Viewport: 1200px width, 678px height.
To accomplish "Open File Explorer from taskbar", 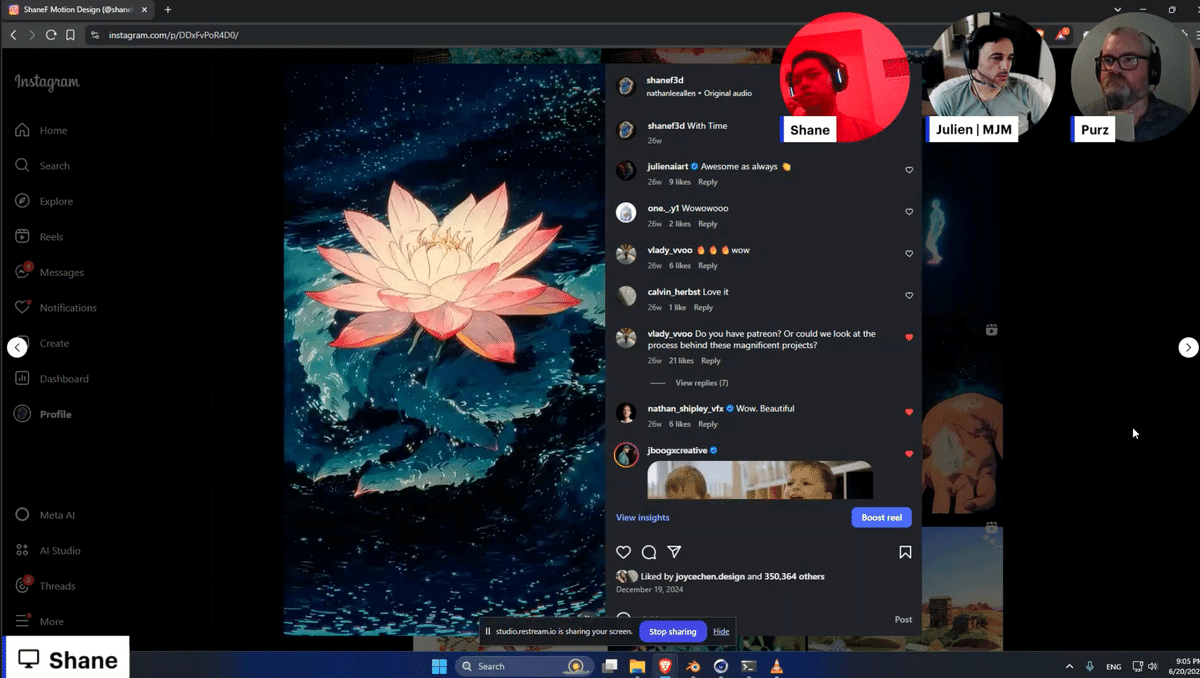I will tap(637, 666).
